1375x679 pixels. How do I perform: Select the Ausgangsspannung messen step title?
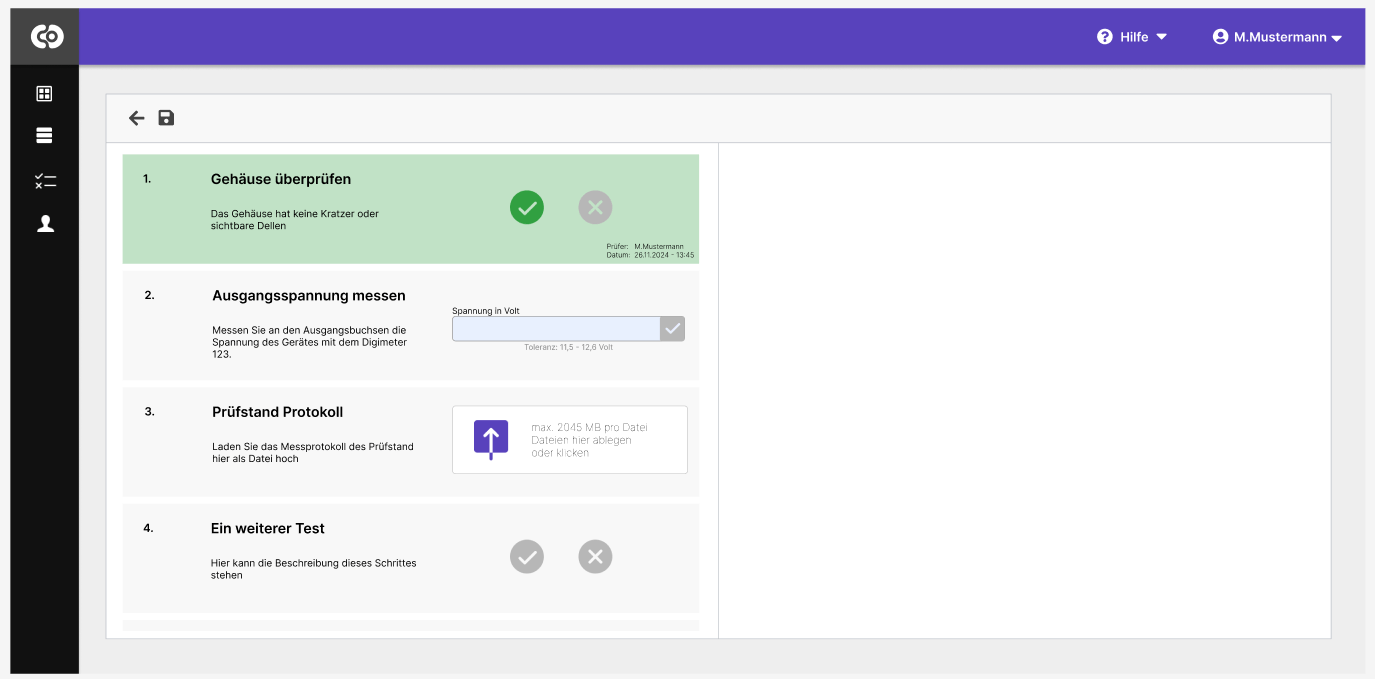(x=309, y=296)
